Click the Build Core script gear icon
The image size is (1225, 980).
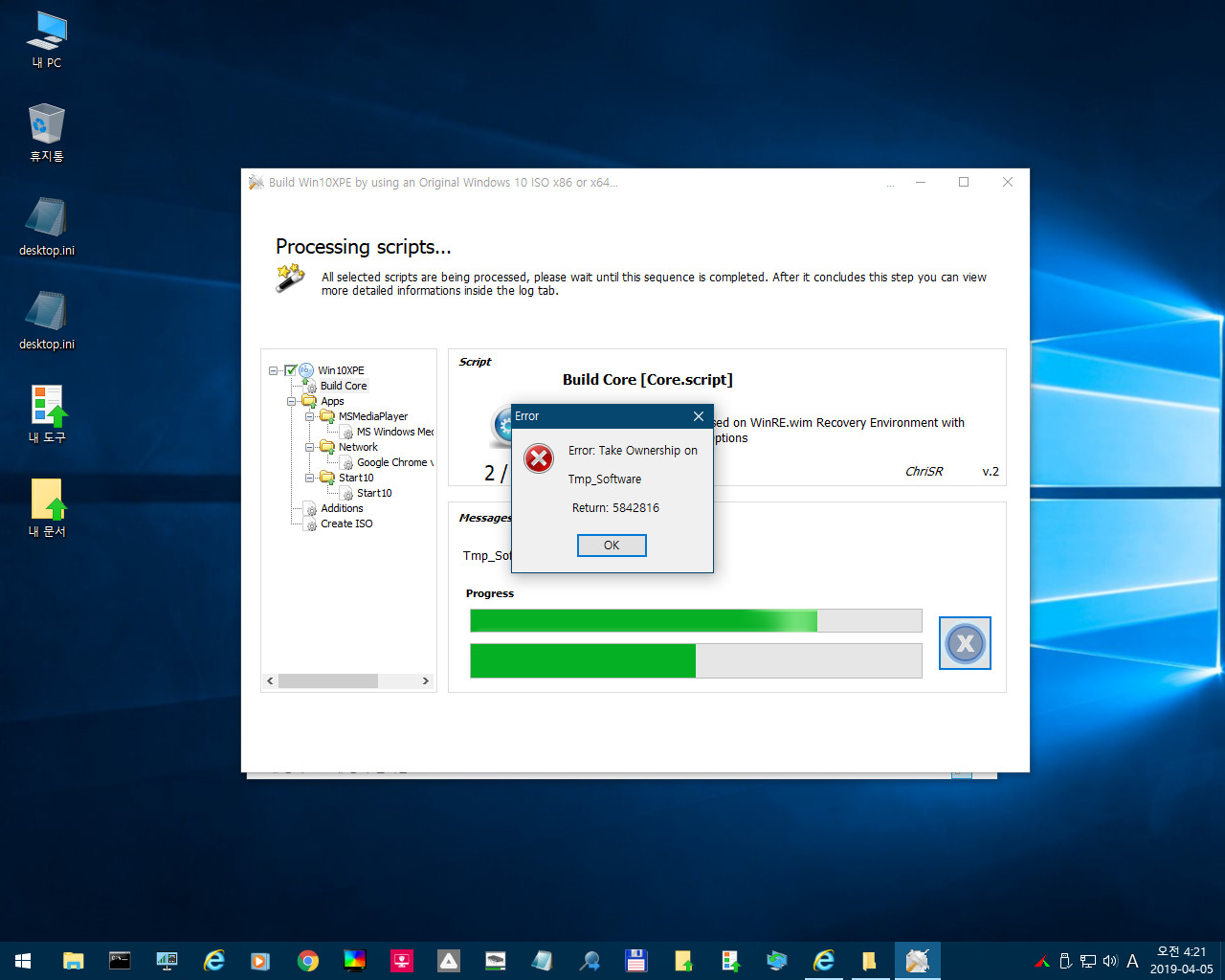[x=311, y=386]
